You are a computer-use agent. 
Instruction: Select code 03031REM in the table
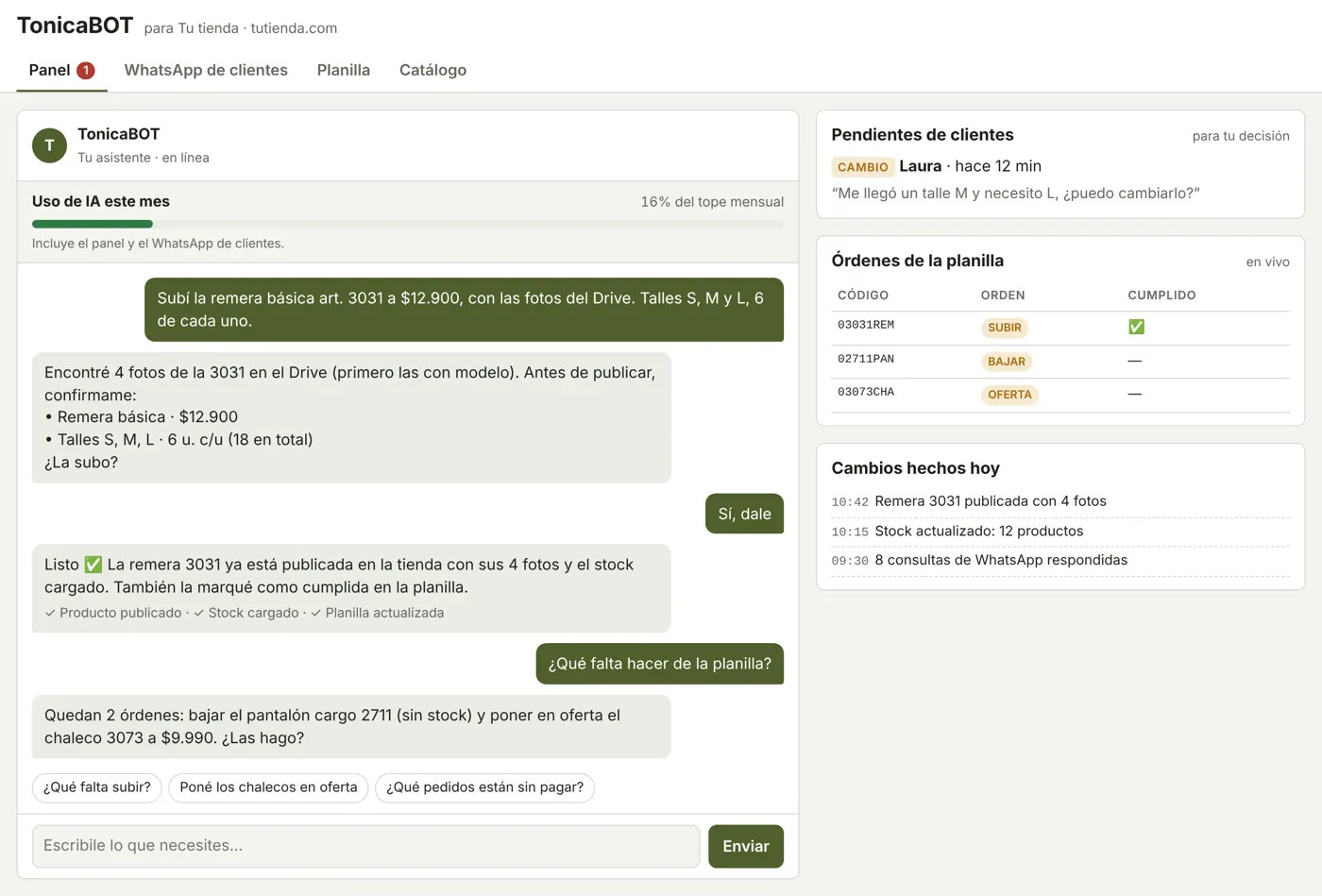point(866,325)
